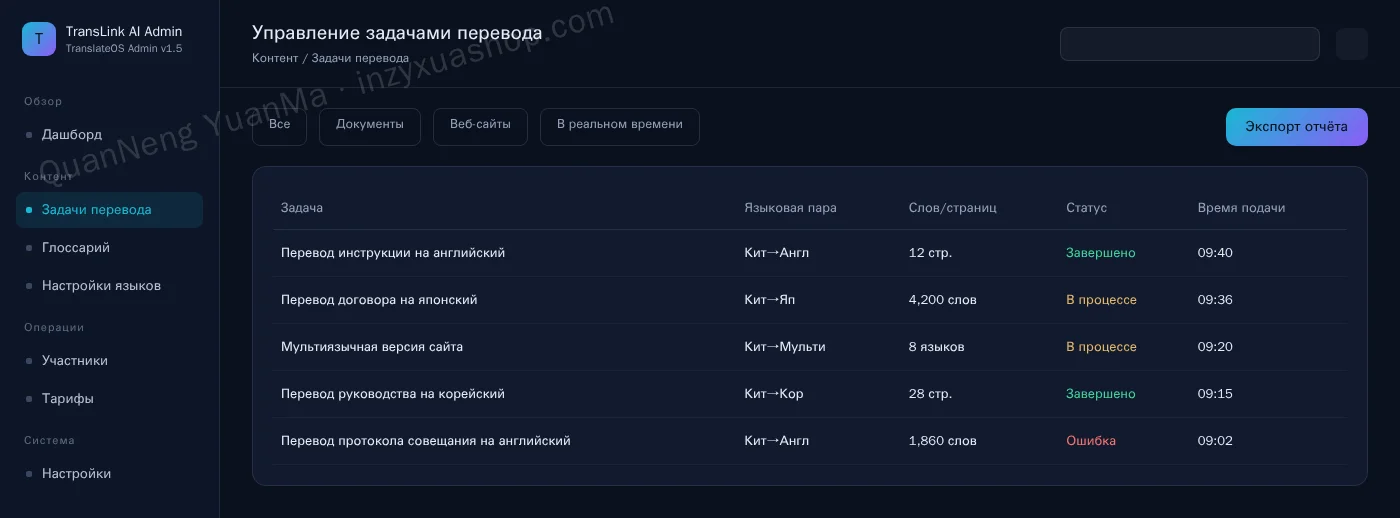Viewport: 1400px width, 518px height.
Task: Select the Все filter tab
Action: pyautogui.click(x=280, y=127)
